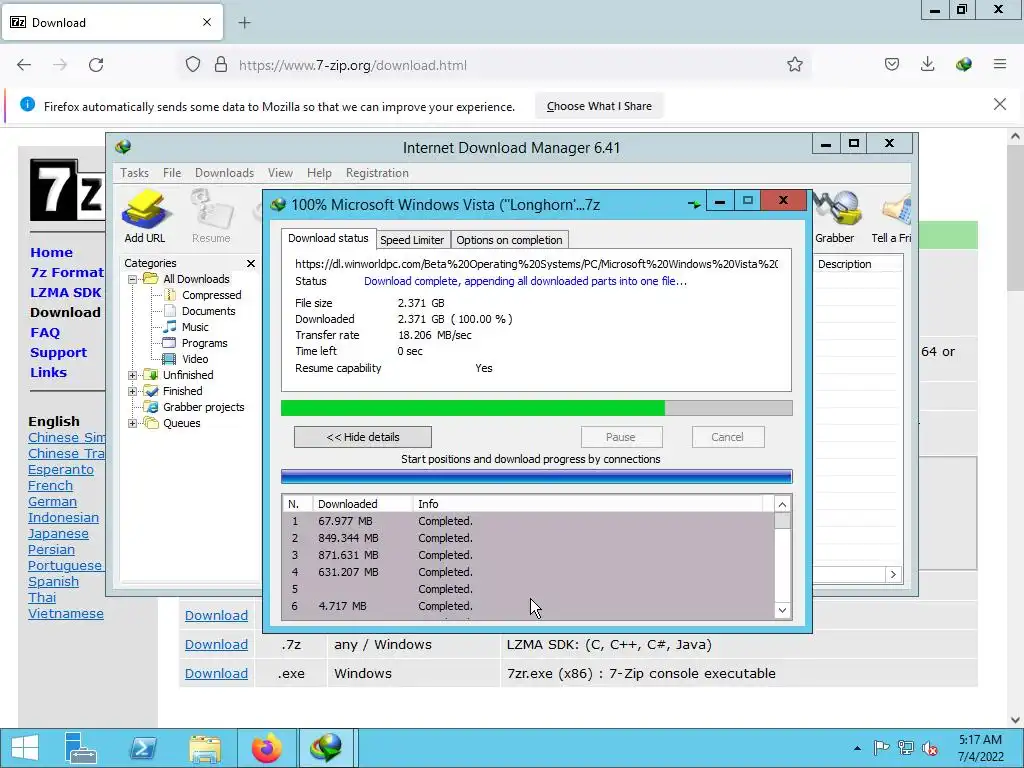
Task: Click the Download link for 7zr.exe row
Action: click(x=216, y=673)
